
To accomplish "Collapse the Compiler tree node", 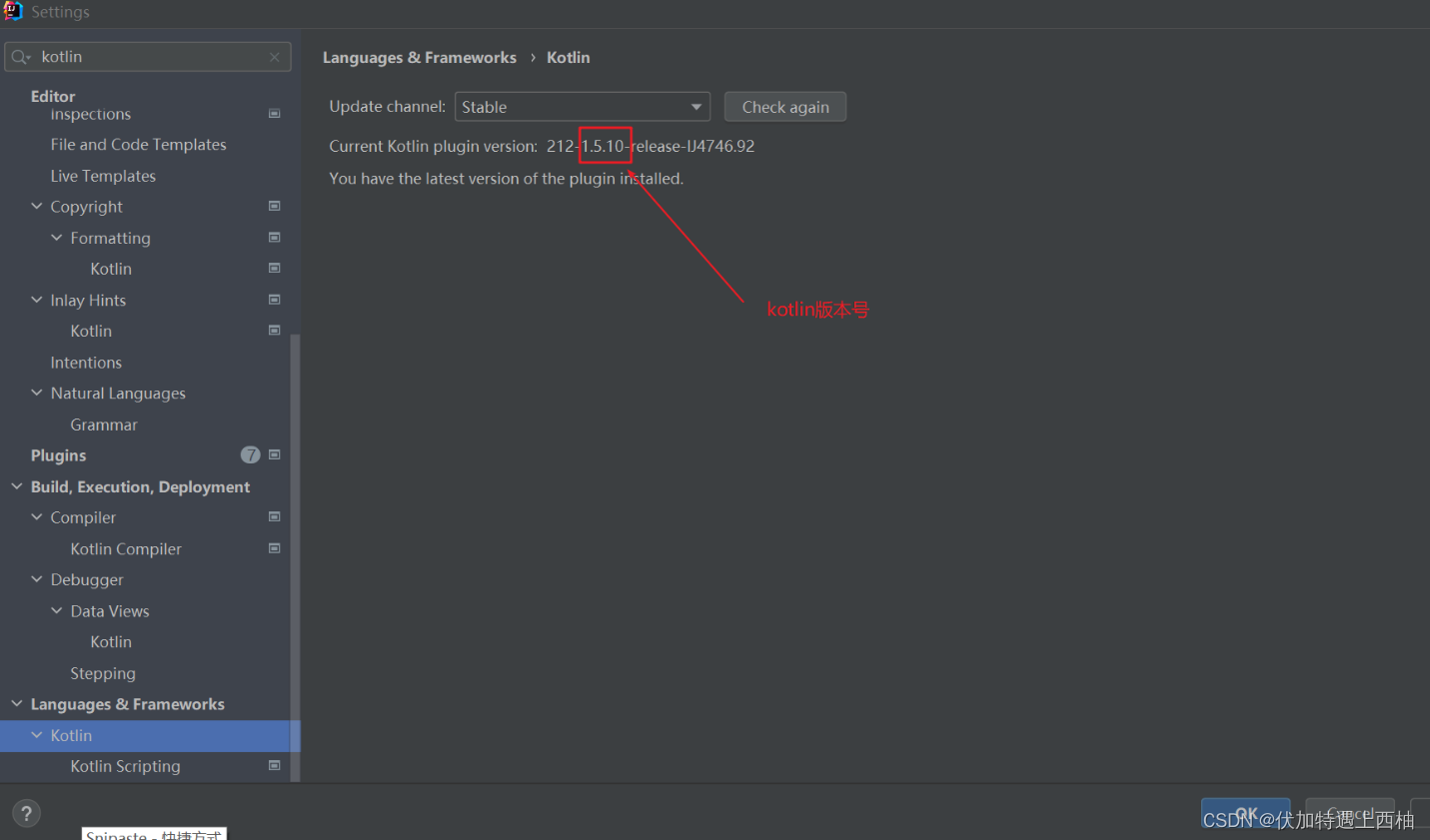I will coord(37,517).
